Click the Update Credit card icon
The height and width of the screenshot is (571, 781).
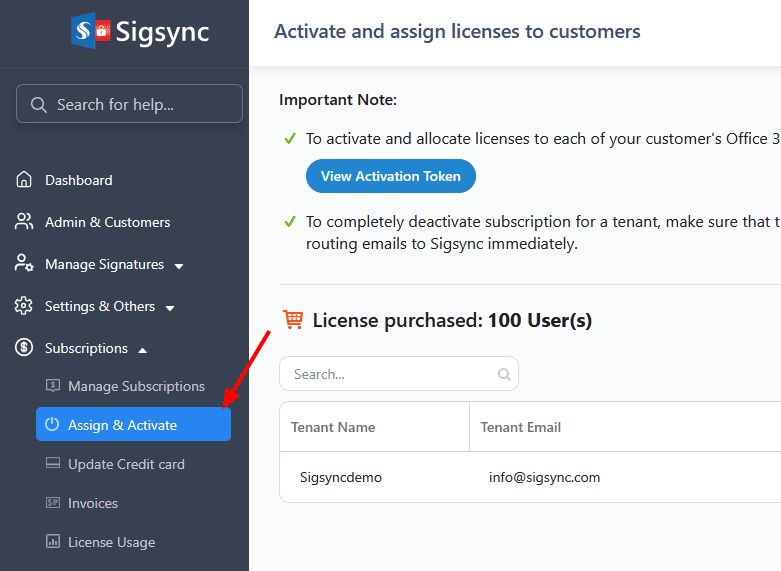coord(53,463)
